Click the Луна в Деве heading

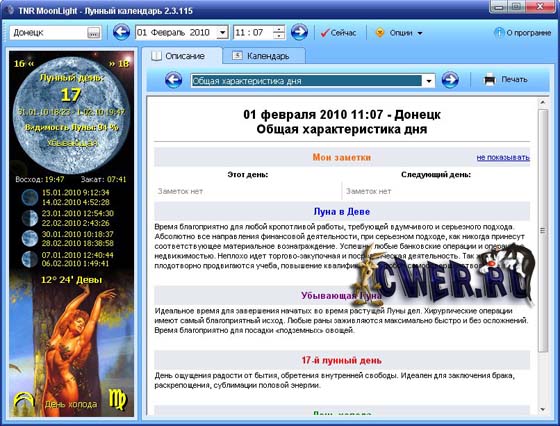341,212
